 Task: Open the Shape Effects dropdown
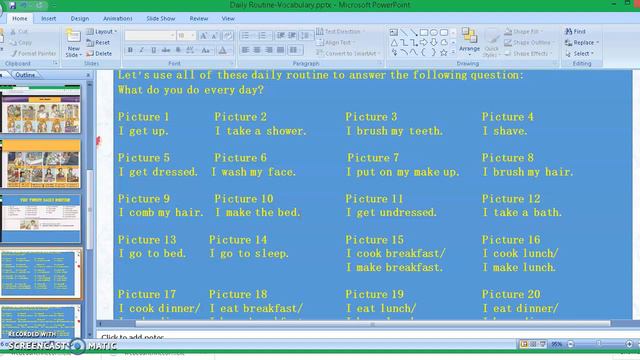click(528, 53)
